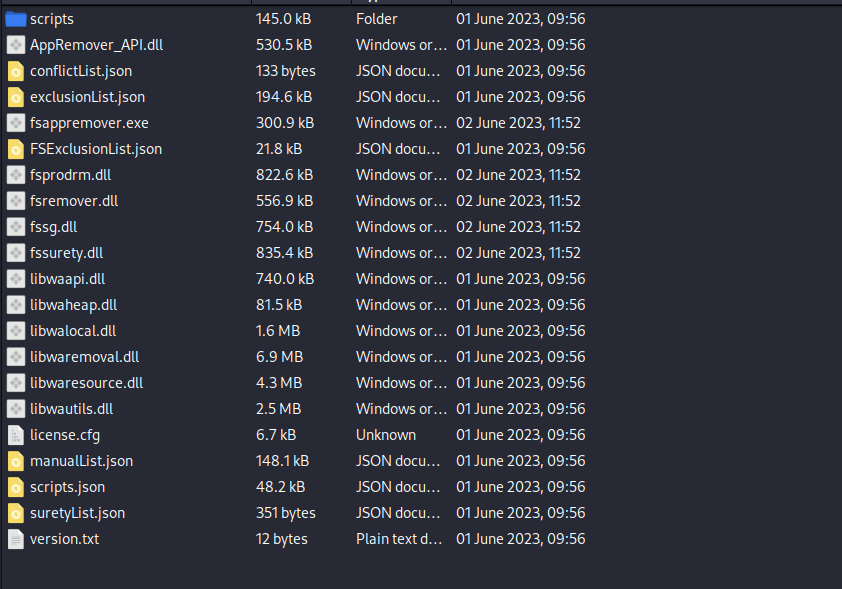Click the FSExclusionList.json file icon
This screenshot has width=842, height=589.
(x=15, y=149)
